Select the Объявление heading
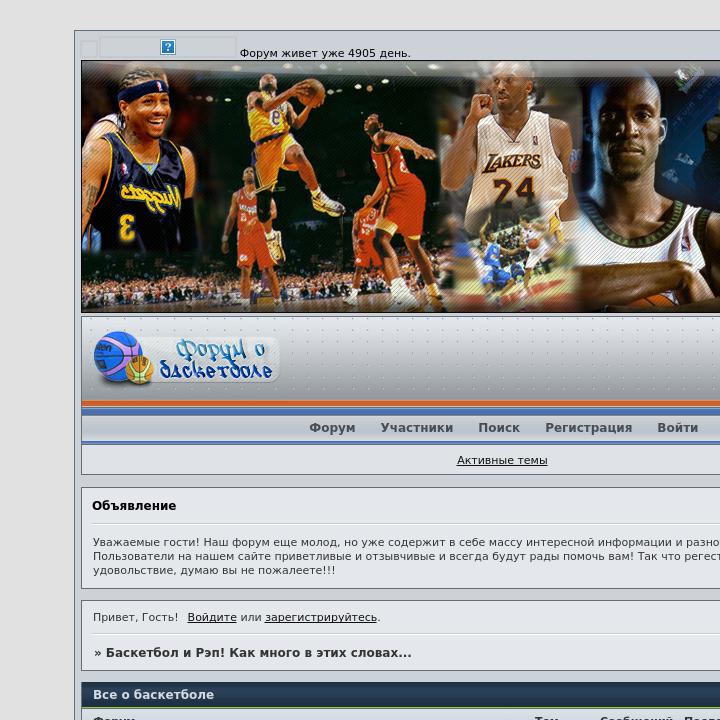 point(134,506)
